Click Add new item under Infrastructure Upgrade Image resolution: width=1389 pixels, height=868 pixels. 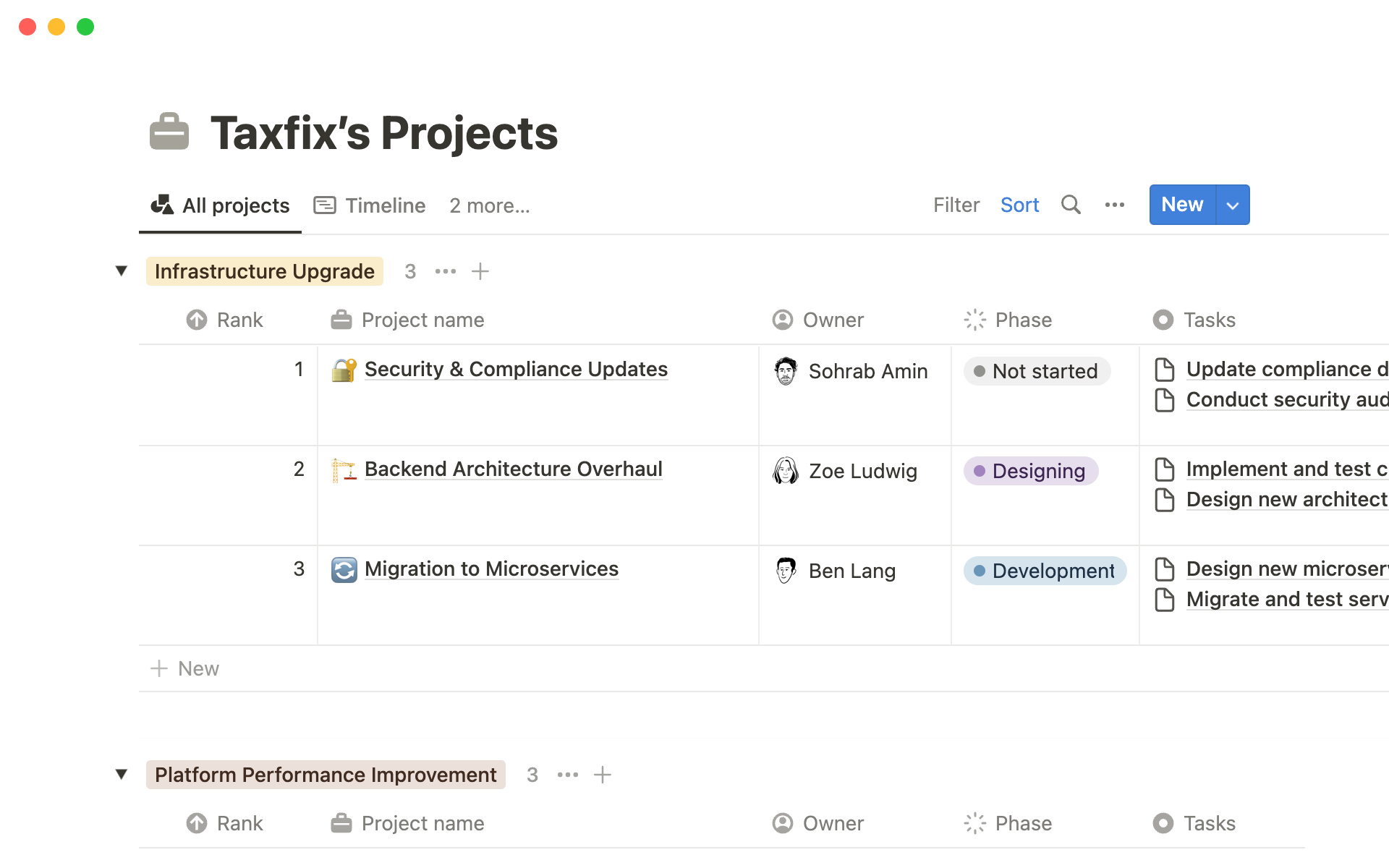point(185,667)
